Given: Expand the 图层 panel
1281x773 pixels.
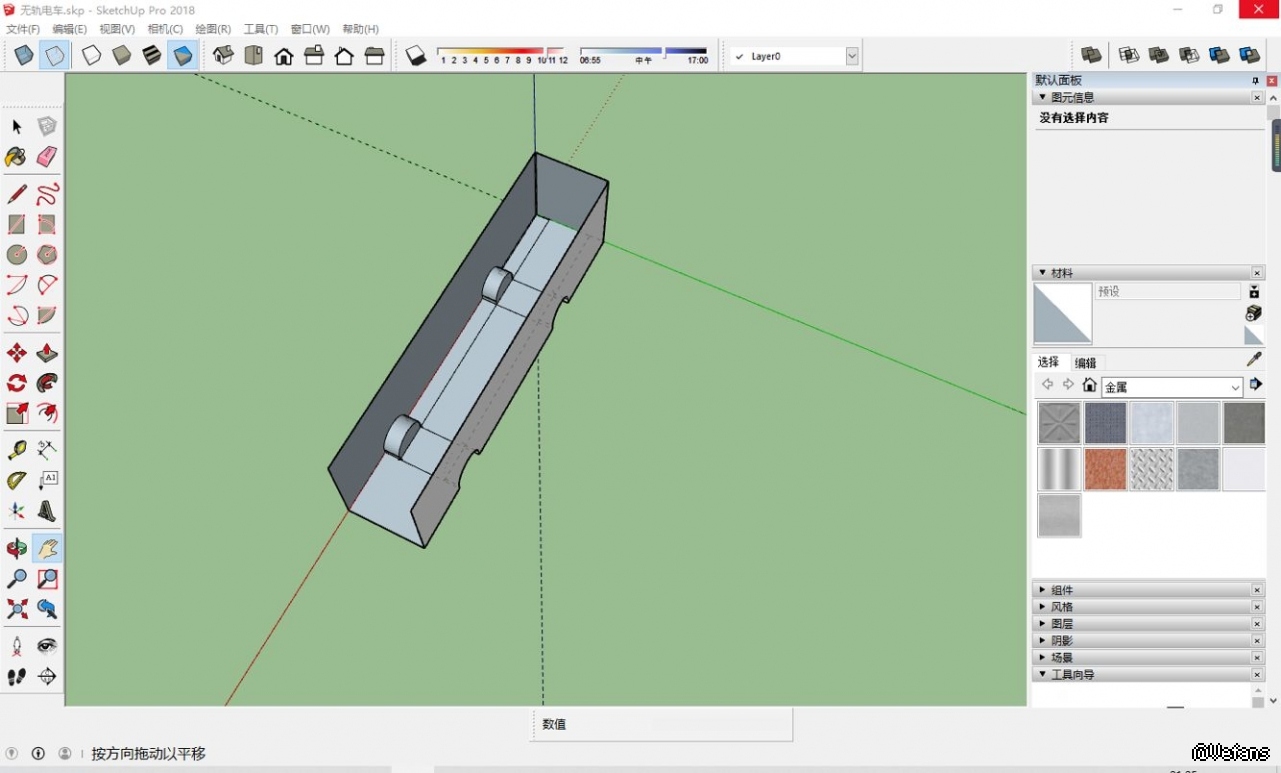Looking at the screenshot, I should click(x=1061, y=624).
